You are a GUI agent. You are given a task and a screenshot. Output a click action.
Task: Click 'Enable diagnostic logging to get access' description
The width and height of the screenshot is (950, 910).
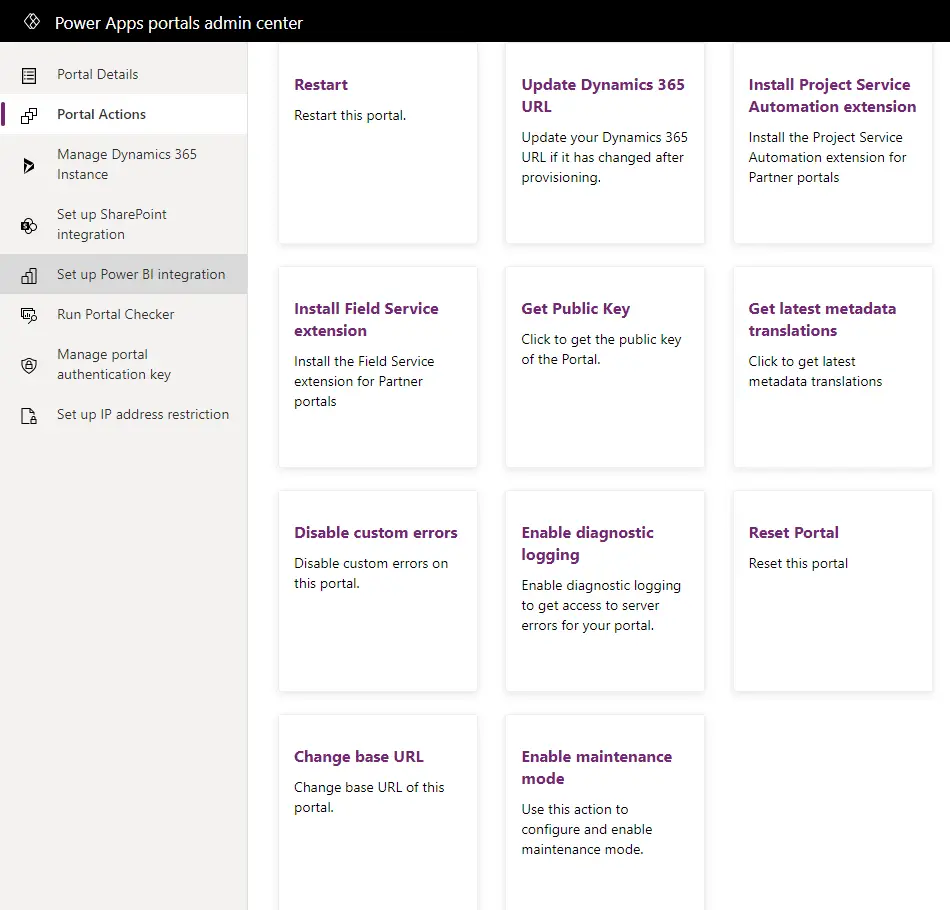click(601, 605)
